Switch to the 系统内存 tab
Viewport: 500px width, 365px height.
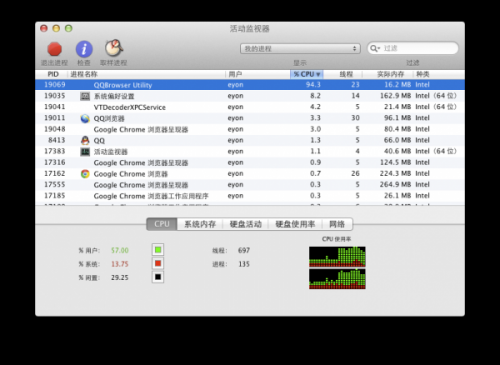tap(200, 224)
